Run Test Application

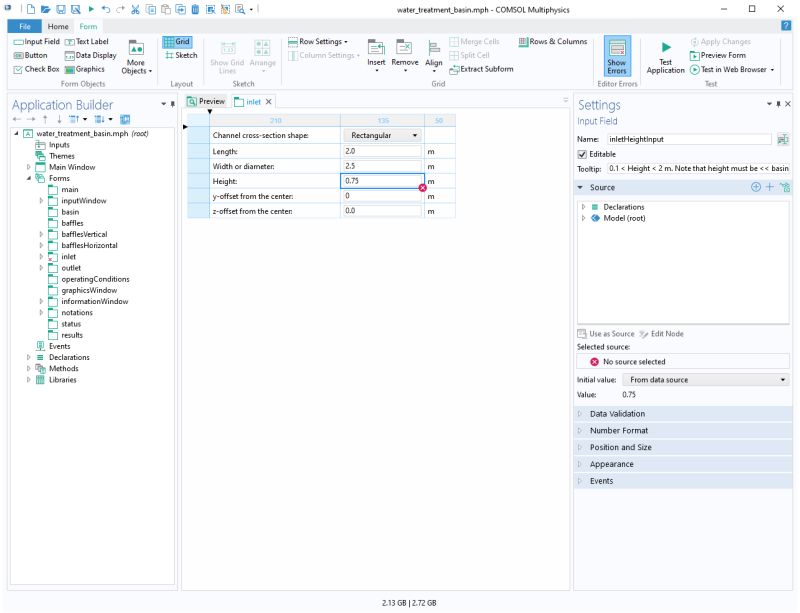664,57
